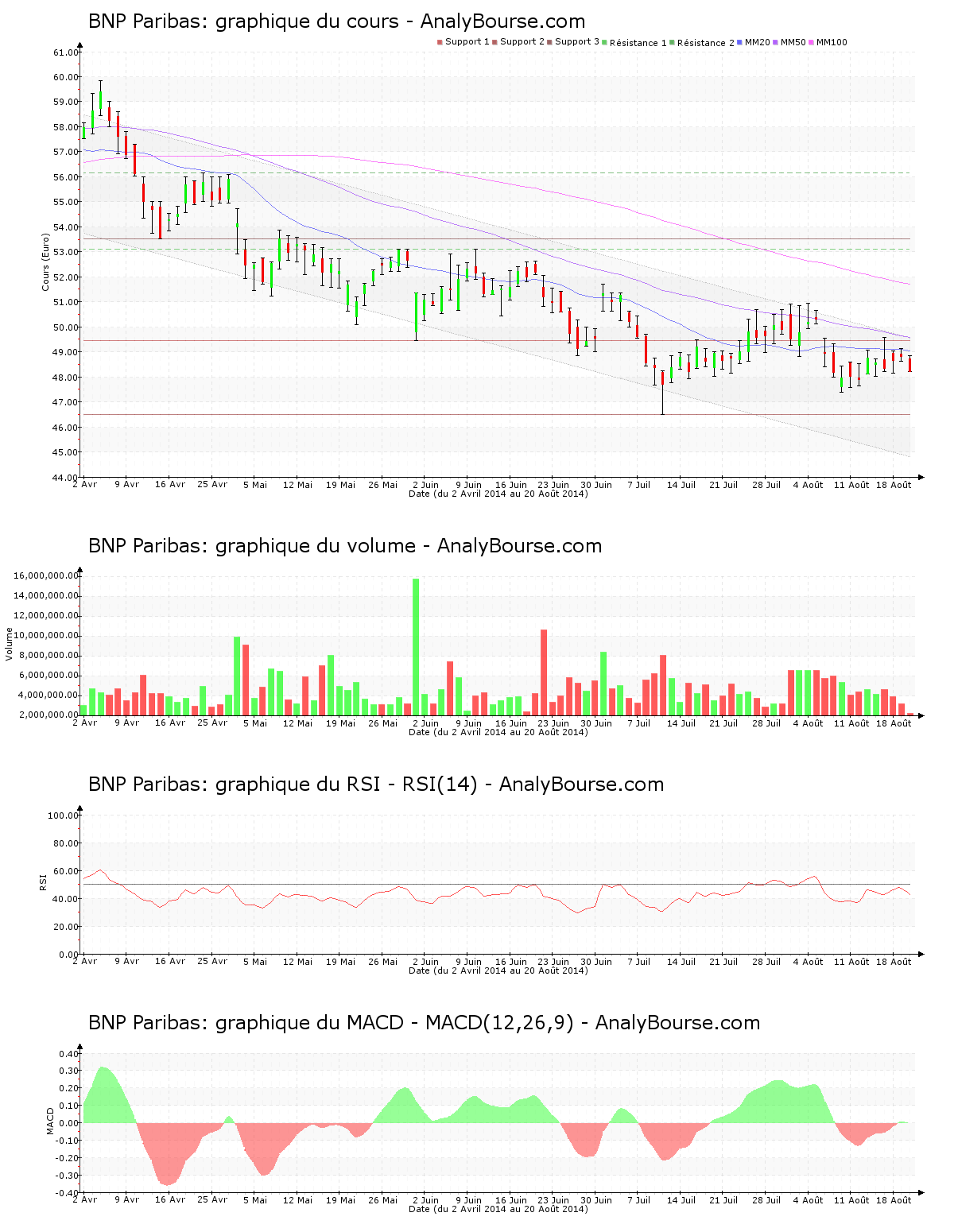Screen dimensions: 954x1232
Task: Click the 44.00 price axis value
Action: coord(66,478)
